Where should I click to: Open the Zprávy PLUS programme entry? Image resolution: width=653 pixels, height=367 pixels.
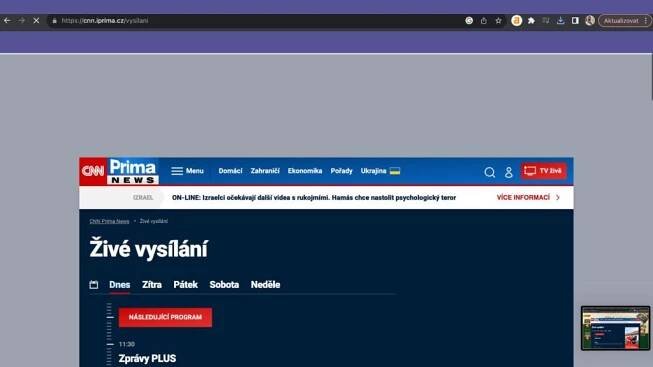(147, 358)
